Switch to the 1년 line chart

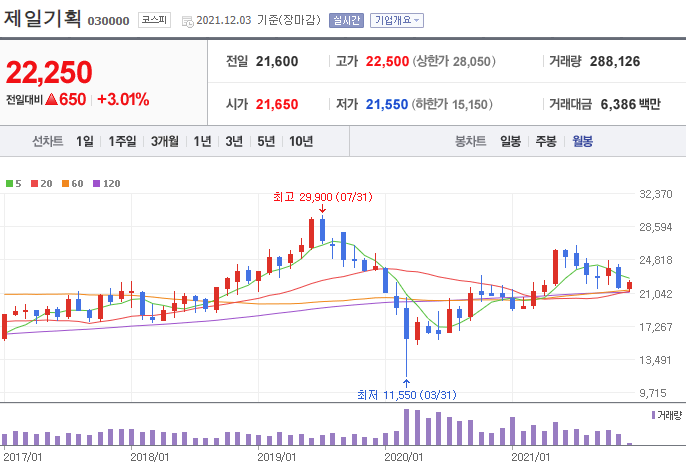coord(202,141)
